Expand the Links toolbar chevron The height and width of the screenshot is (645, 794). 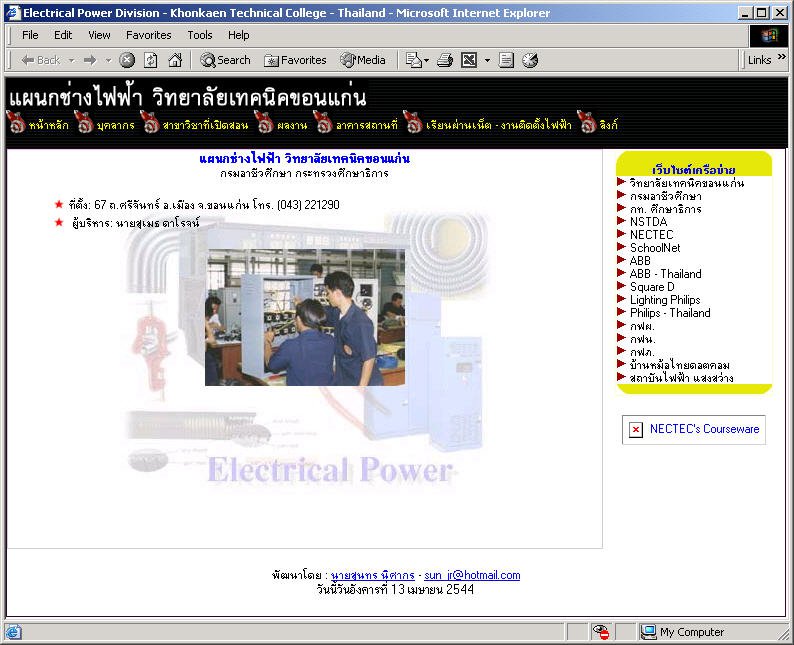782,58
